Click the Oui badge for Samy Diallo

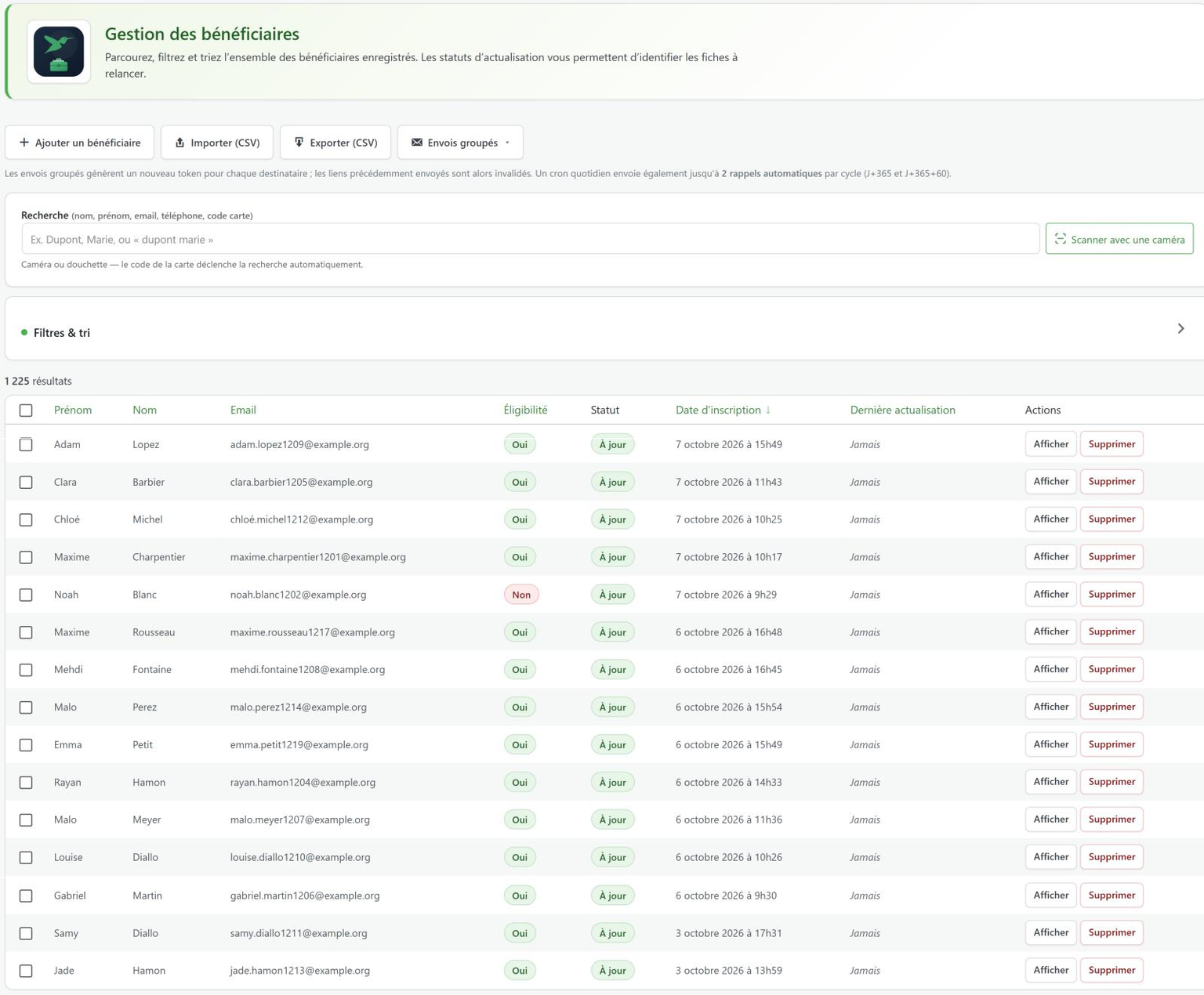tap(520, 933)
